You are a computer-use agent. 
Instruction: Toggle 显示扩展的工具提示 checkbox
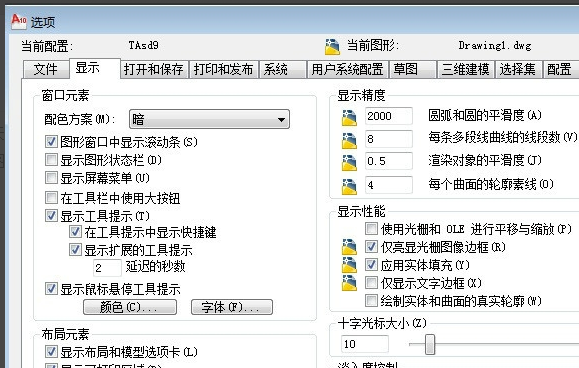coord(75,250)
